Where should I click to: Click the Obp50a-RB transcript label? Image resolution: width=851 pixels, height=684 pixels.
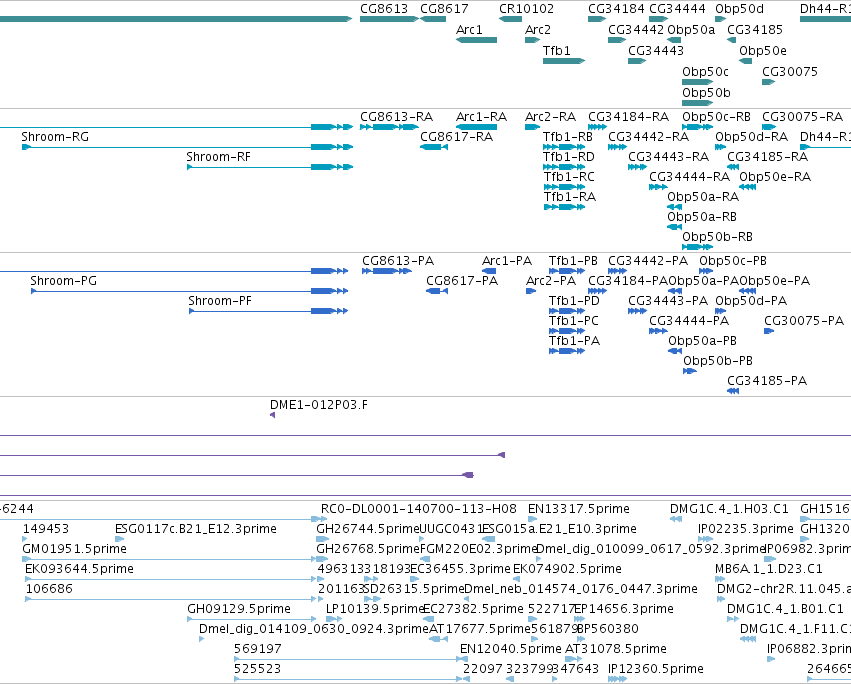coord(702,217)
